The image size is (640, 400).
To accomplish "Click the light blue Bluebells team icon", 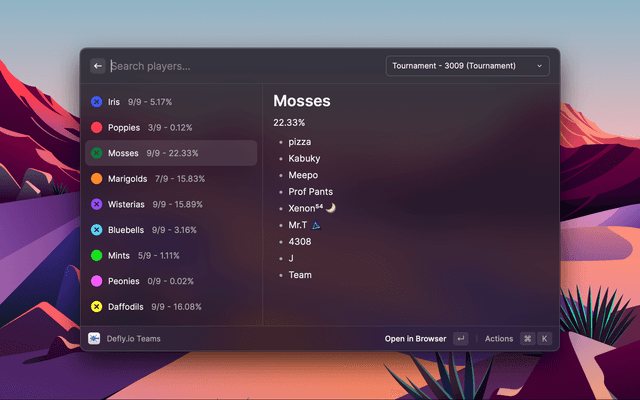I will coord(96,230).
